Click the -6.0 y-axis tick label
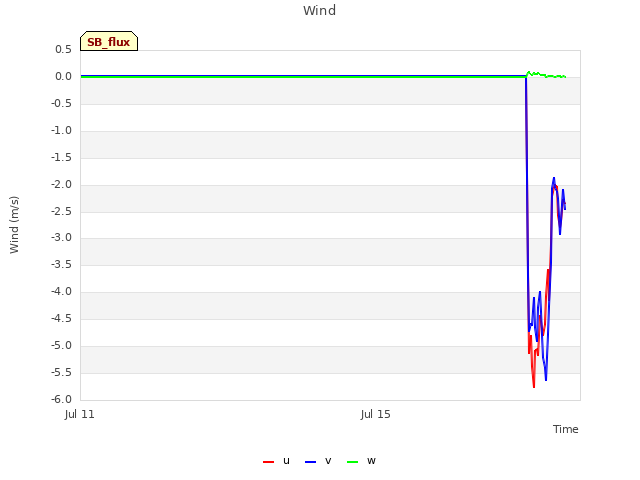This screenshot has height=480, width=640. [x=61, y=399]
